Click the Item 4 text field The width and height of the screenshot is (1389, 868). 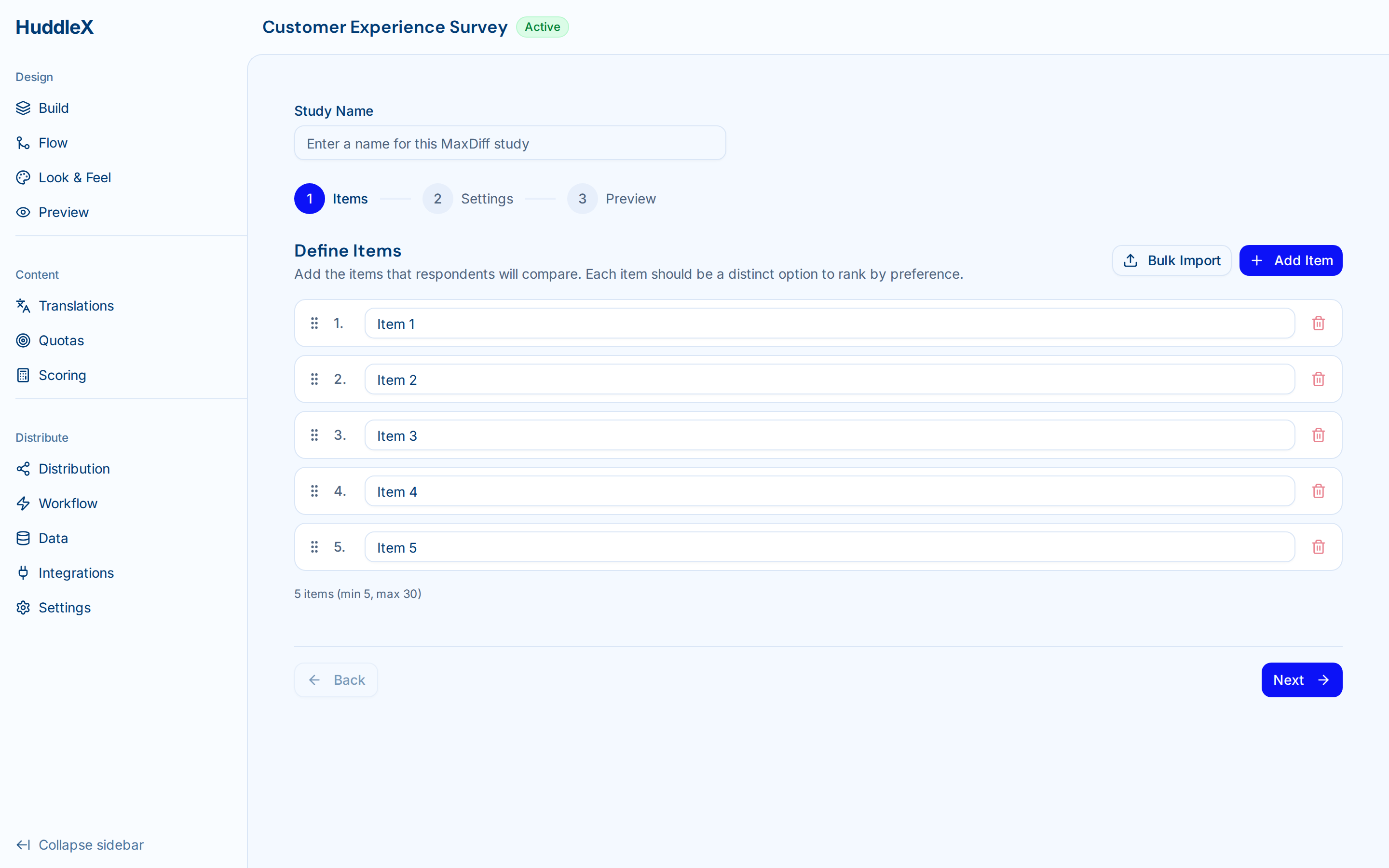coord(830,491)
